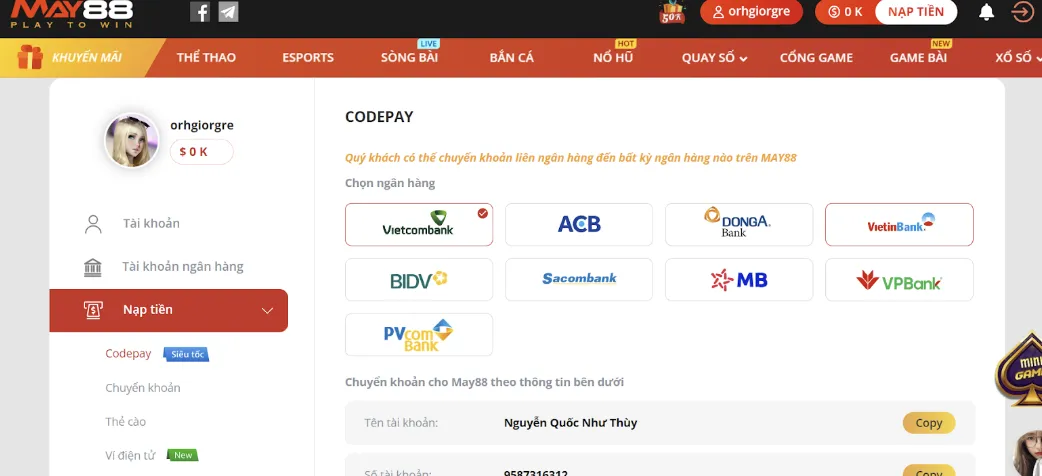Screen dimensions: 1042x476
Task: Open the notification bell
Action: tap(986, 12)
